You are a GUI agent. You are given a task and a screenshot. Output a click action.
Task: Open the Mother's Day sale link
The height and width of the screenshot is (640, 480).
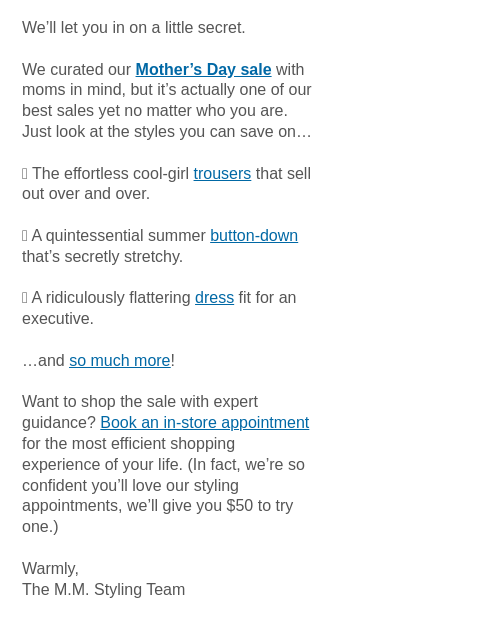click(x=203, y=69)
